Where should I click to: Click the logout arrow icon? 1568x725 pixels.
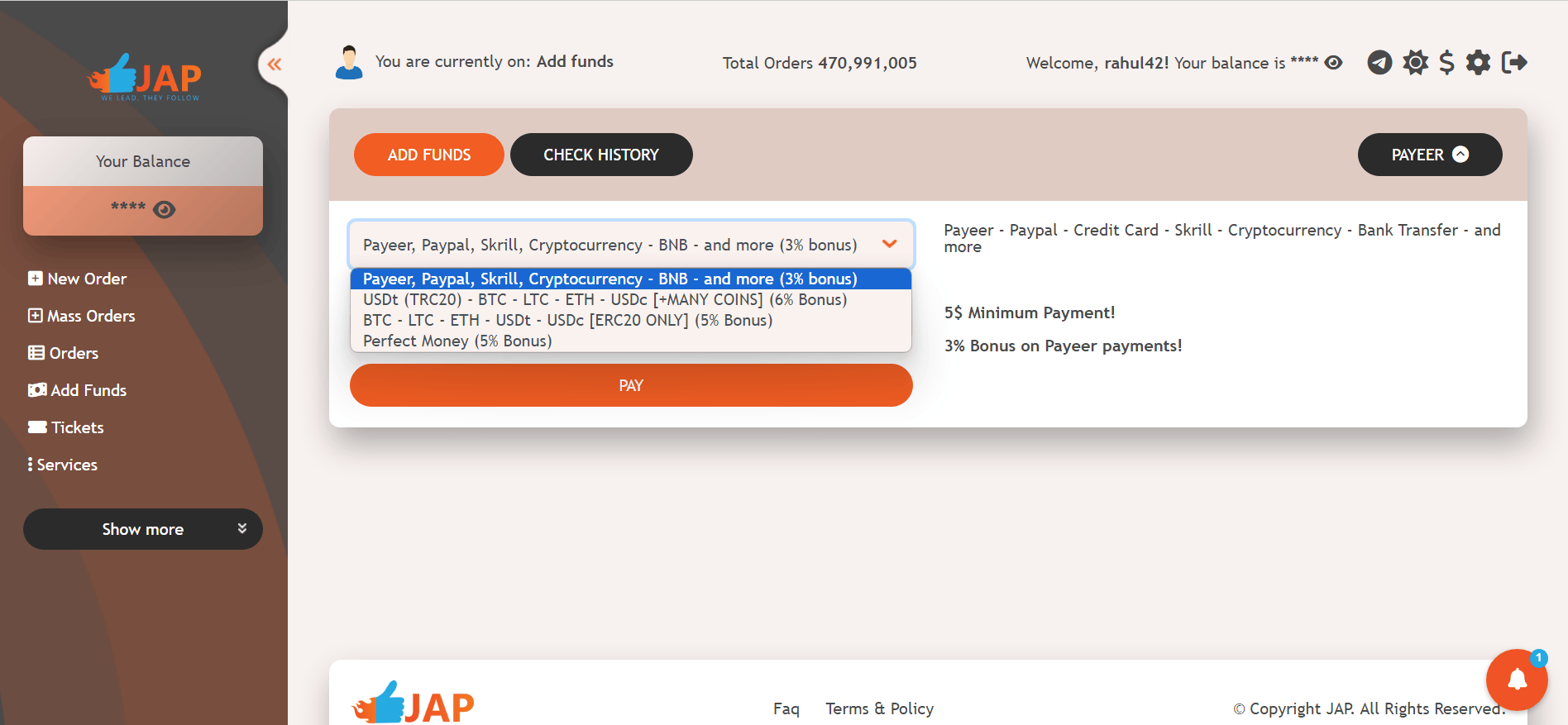tap(1513, 63)
